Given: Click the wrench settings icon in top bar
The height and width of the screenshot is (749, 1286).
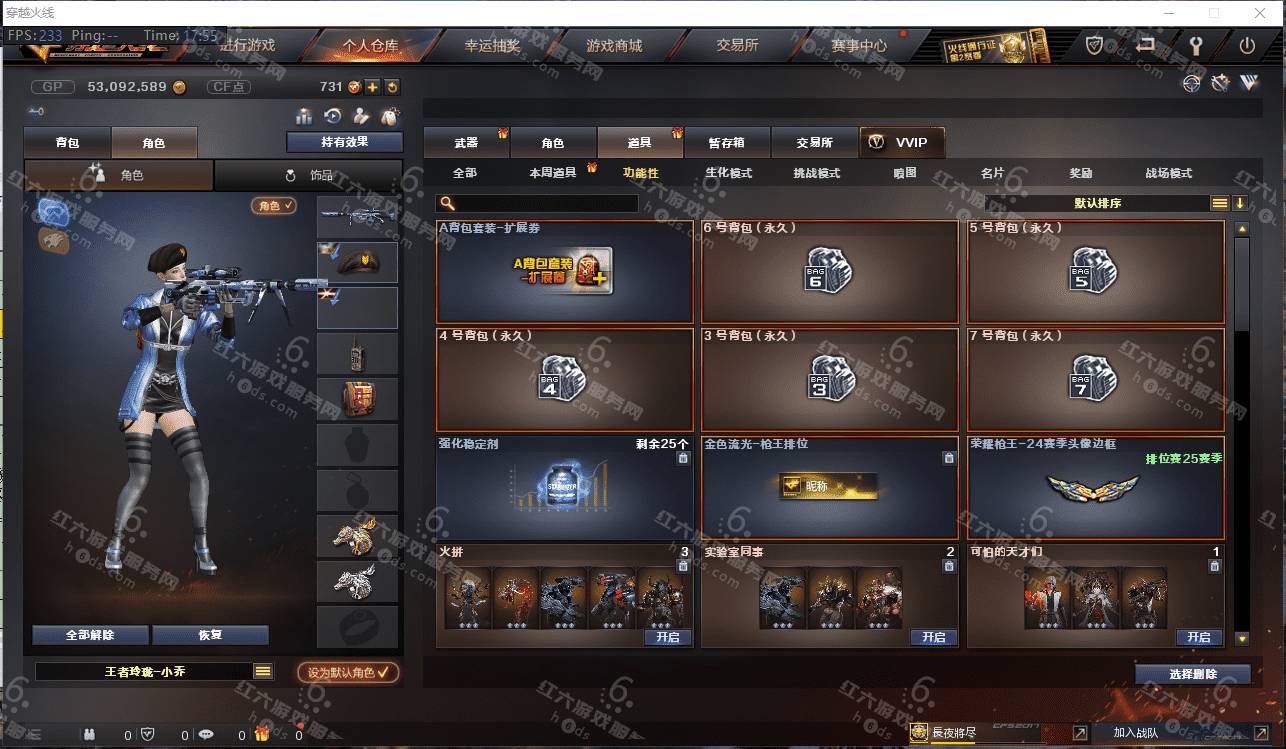Looking at the screenshot, I should click(1195, 46).
